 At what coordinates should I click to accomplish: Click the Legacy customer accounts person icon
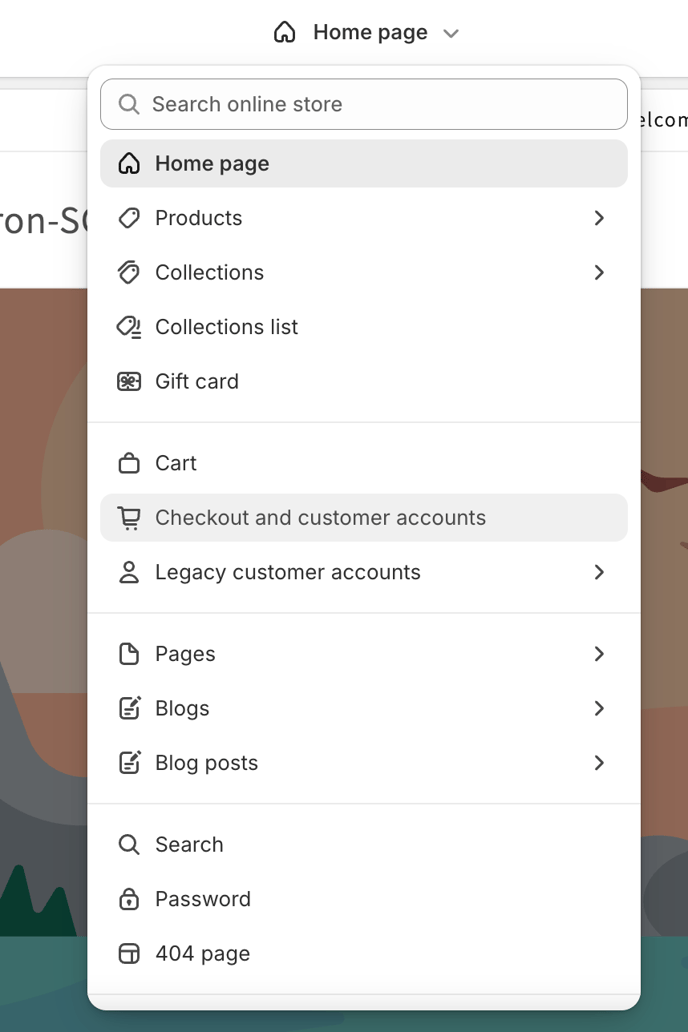[x=129, y=573]
